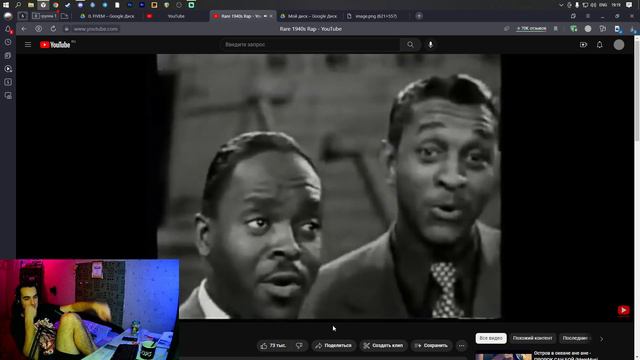
Task: Go back with browser back arrow
Action: 24,29
